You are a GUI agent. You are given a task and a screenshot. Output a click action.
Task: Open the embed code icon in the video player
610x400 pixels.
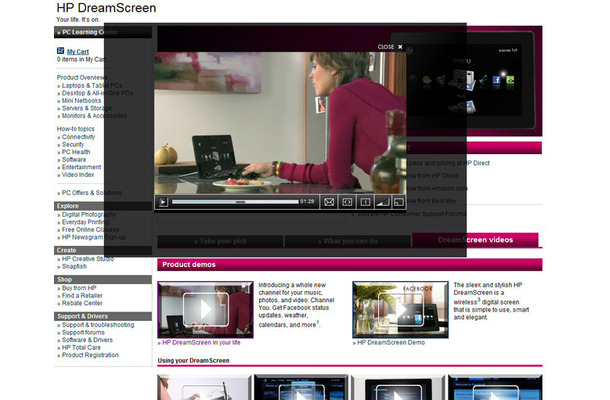tap(347, 202)
